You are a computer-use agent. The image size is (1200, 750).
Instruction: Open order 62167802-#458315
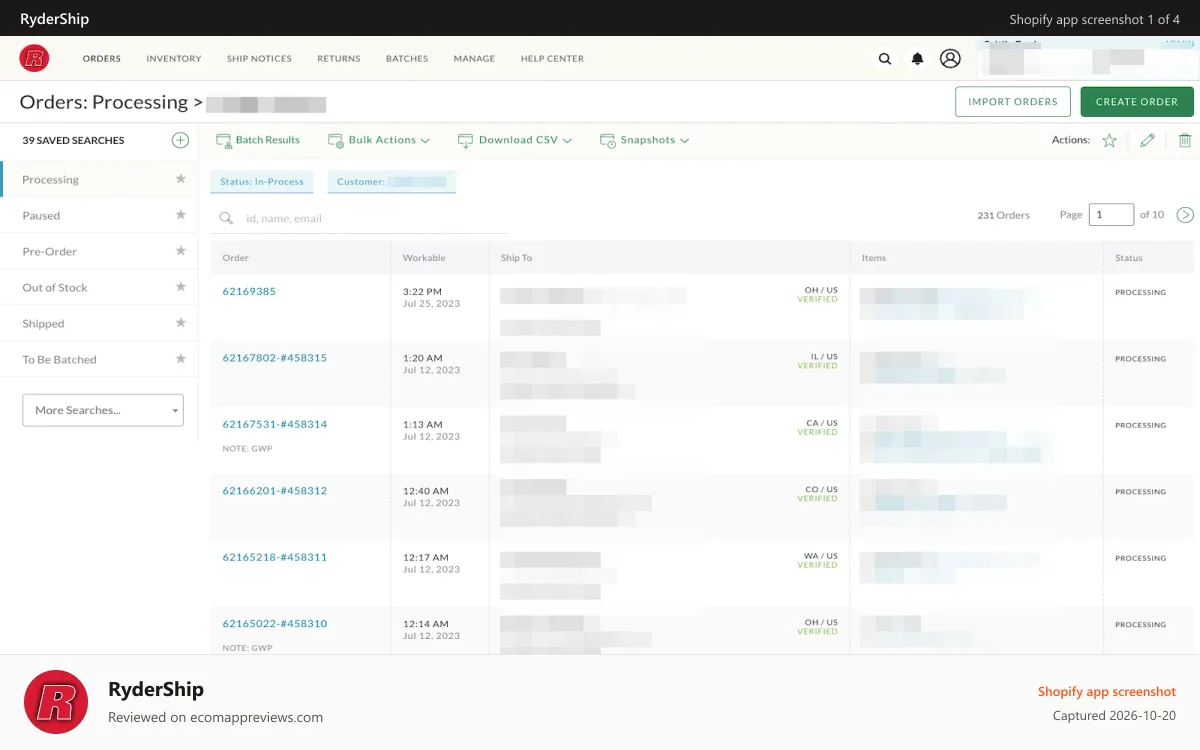pyautogui.click(x=275, y=358)
